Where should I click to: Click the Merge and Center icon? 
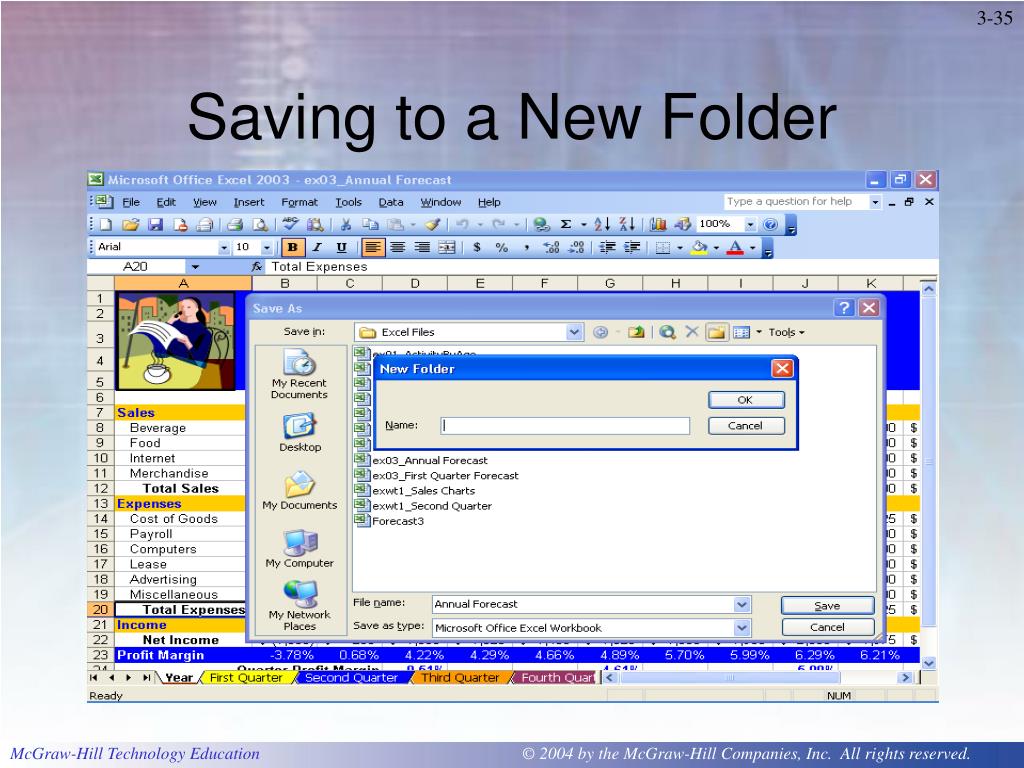[447, 248]
